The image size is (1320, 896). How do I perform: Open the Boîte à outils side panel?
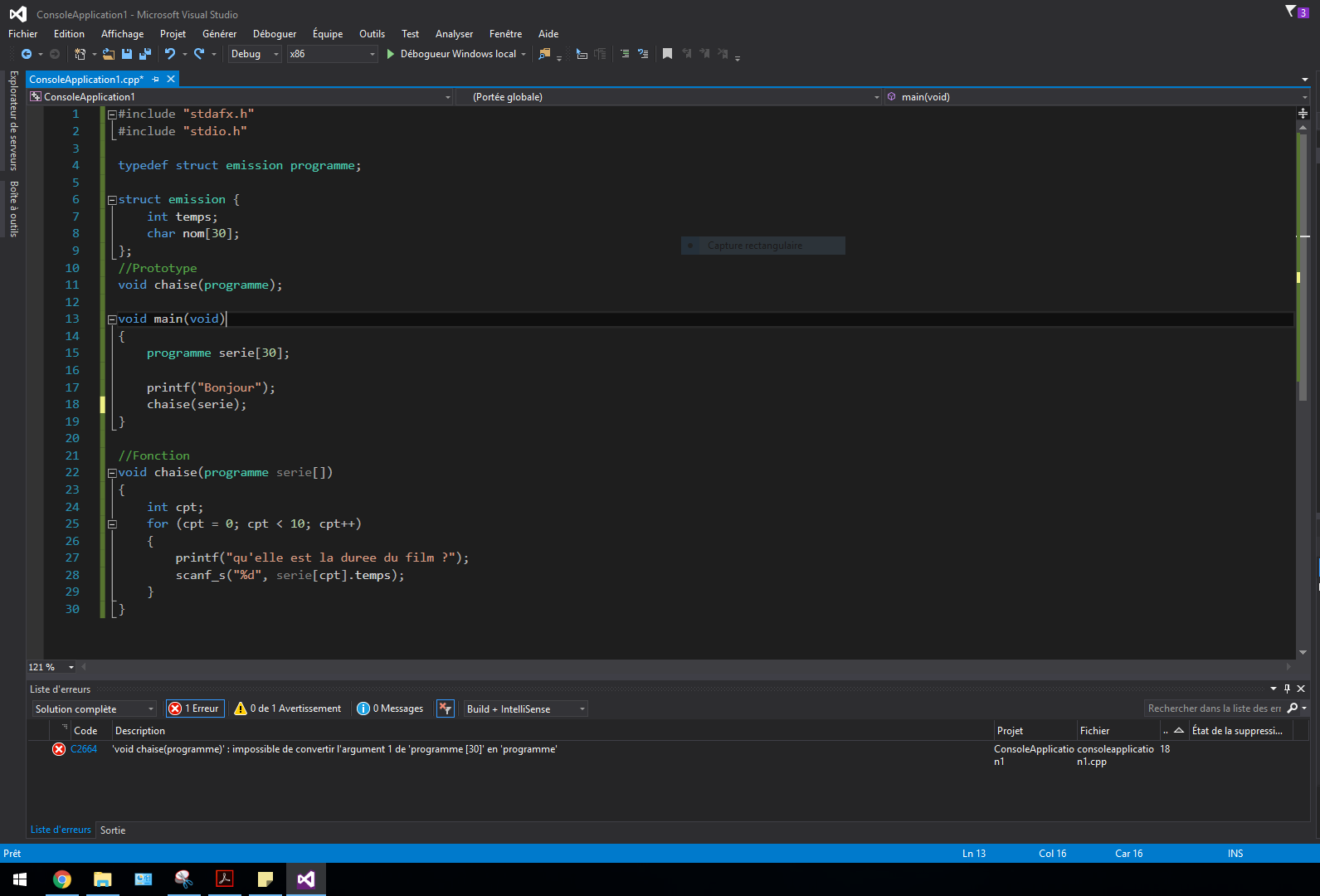coord(13,209)
